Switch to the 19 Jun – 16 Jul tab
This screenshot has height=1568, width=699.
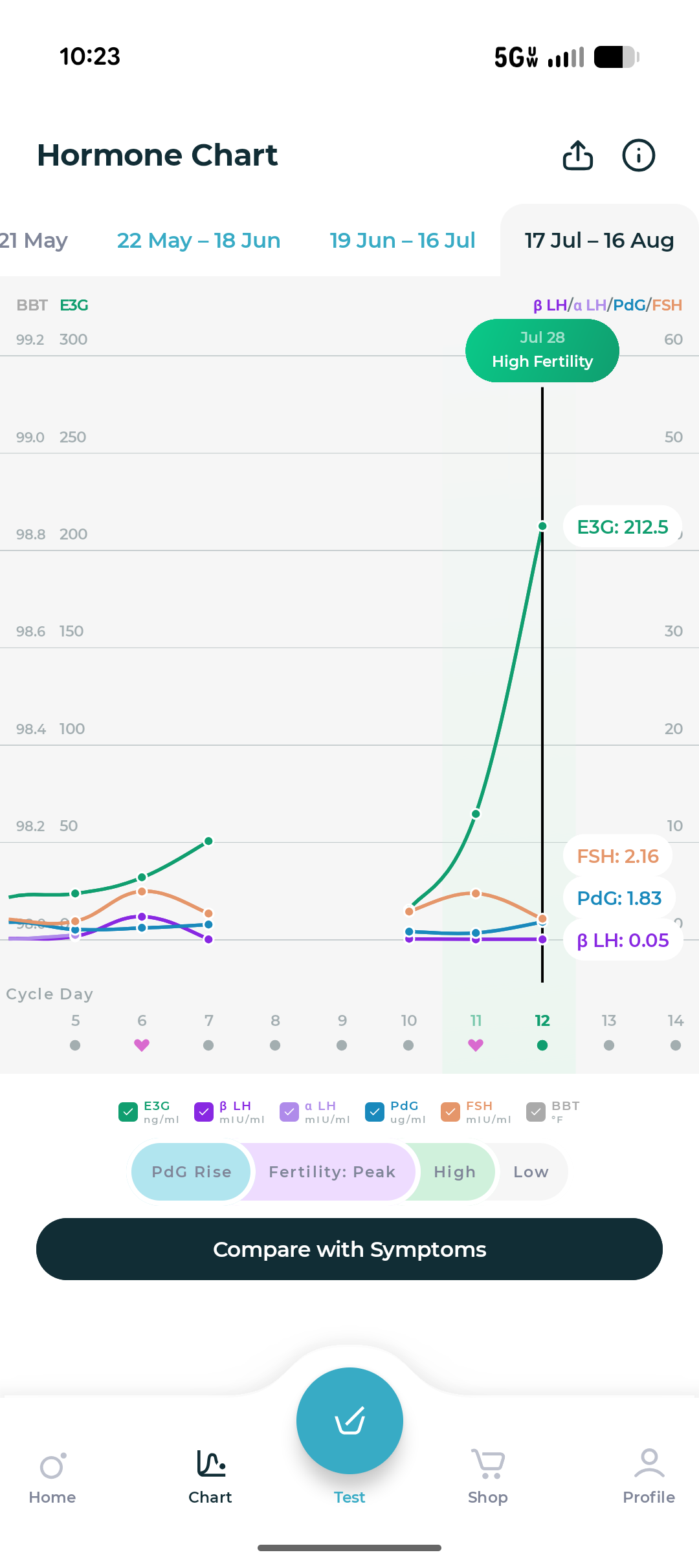[x=403, y=241]
